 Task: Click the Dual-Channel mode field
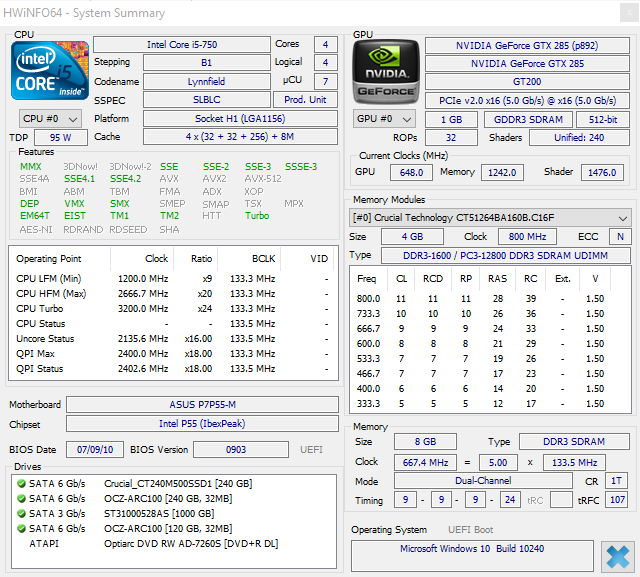click(x=483, y=481)
